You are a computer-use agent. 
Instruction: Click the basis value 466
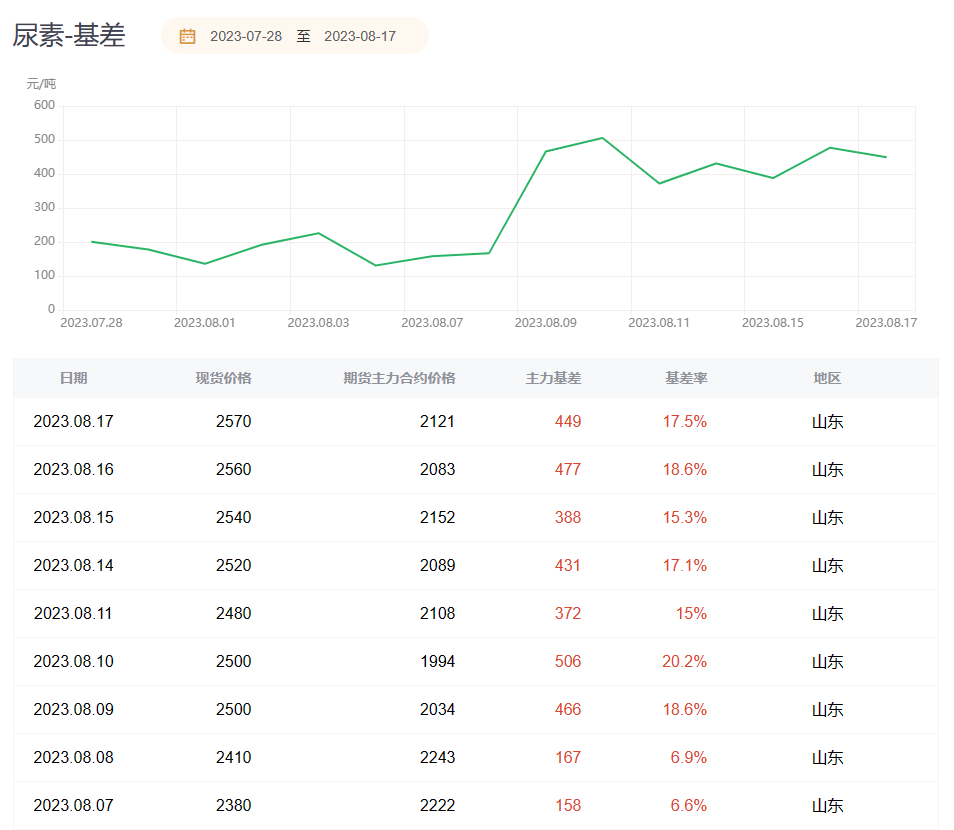[568, 710]
